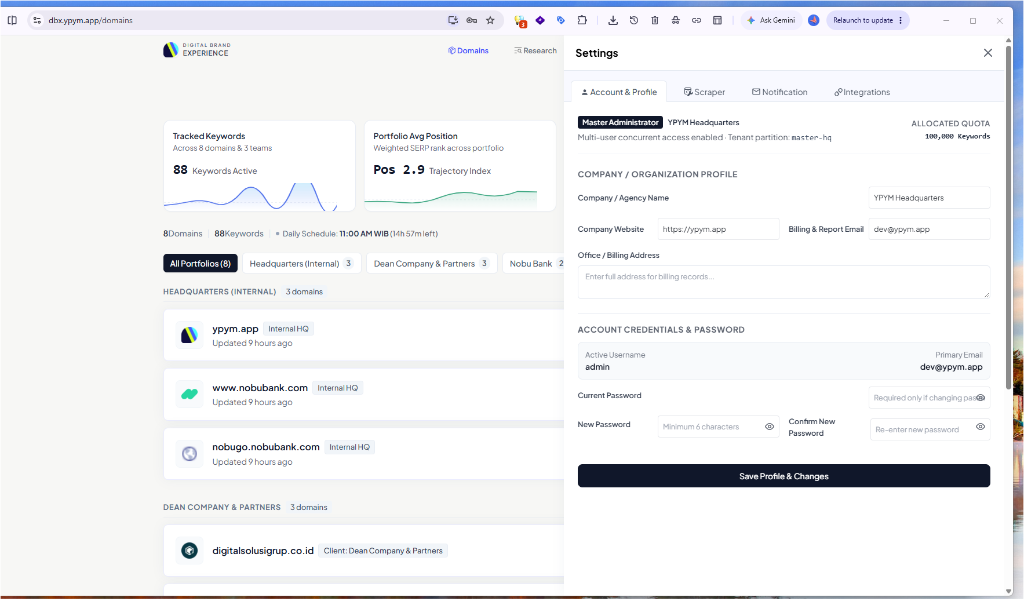The width and height of the screenshot is (1024, 599).
Task: Click the link chain toolbar icon
Action: [x=696, y=20]
